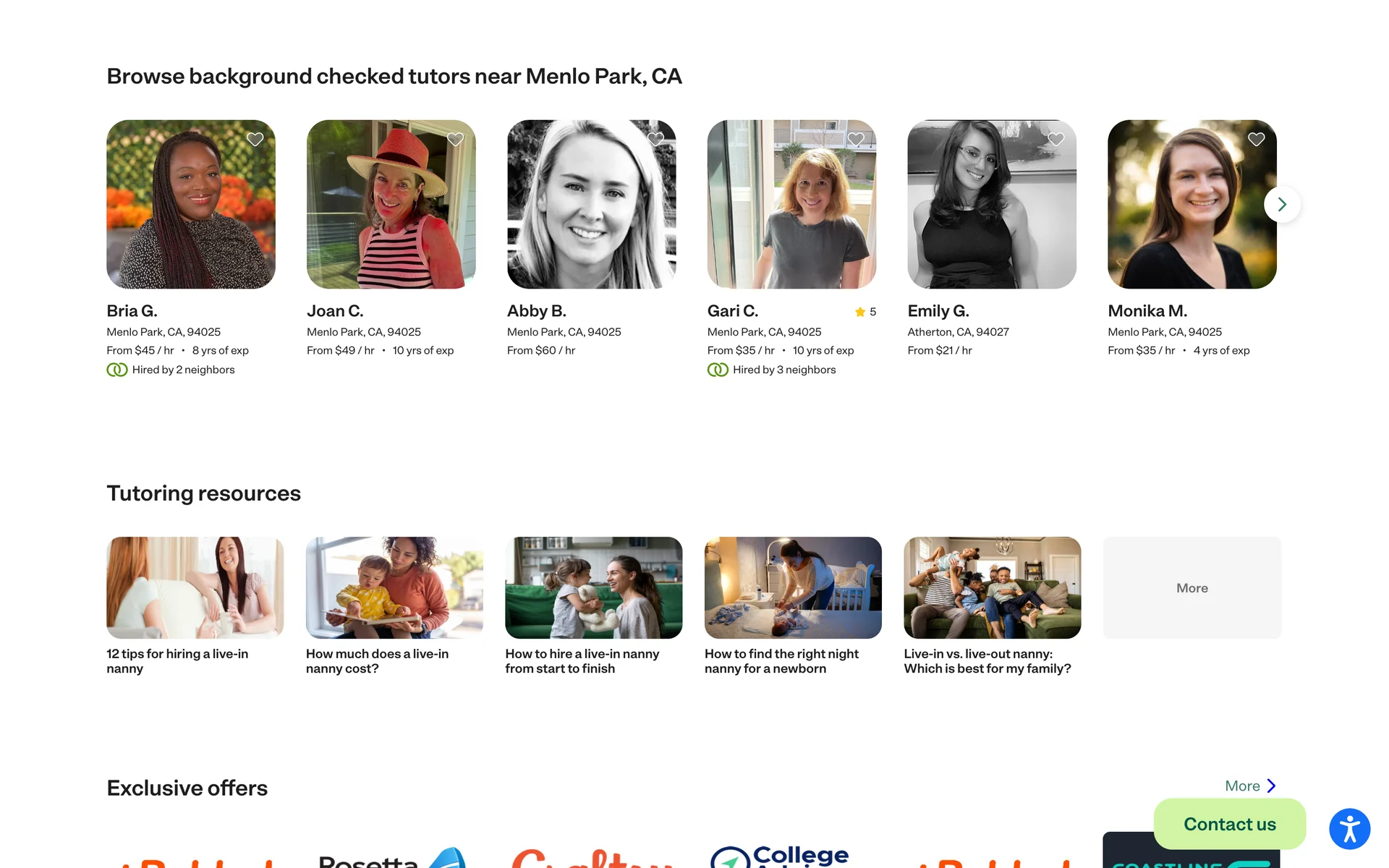Image resolution: width=1389 pixels, height=868 pixels.
Task: Show next tutors with carousel arrow
Action: 1282,205
